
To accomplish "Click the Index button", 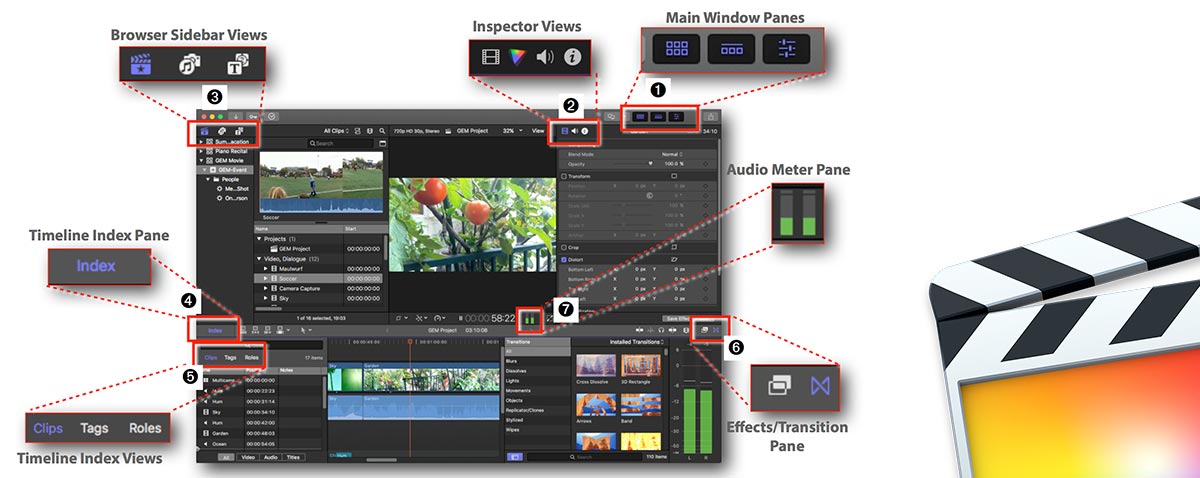I will tap(215, 329).
